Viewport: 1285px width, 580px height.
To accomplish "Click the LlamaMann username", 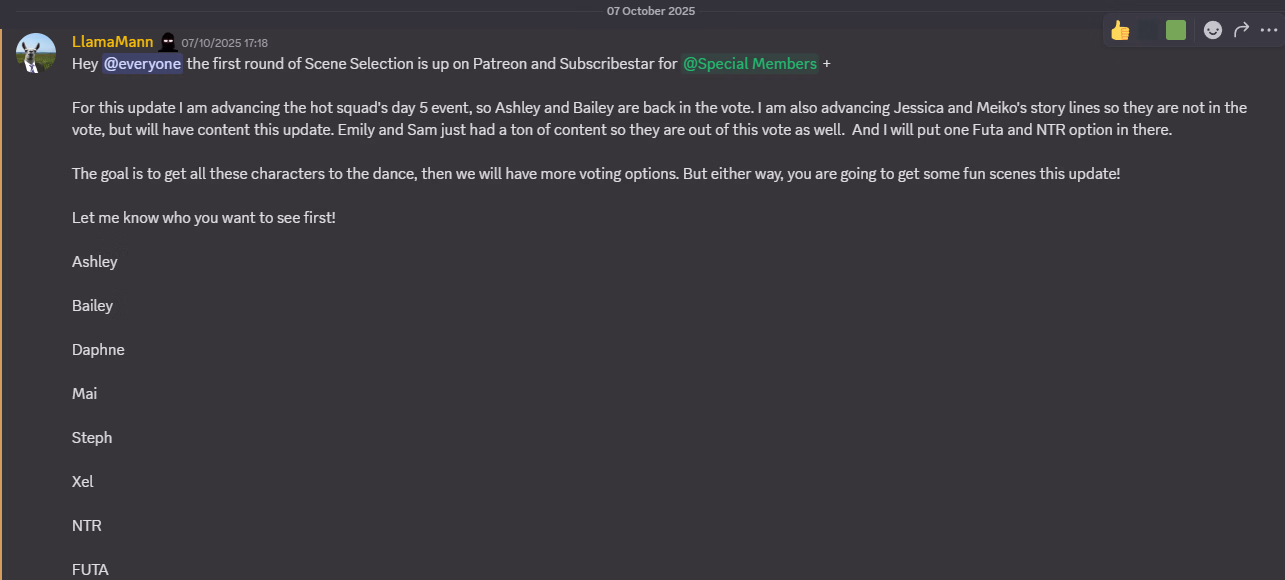I will [x=112, y=42].
